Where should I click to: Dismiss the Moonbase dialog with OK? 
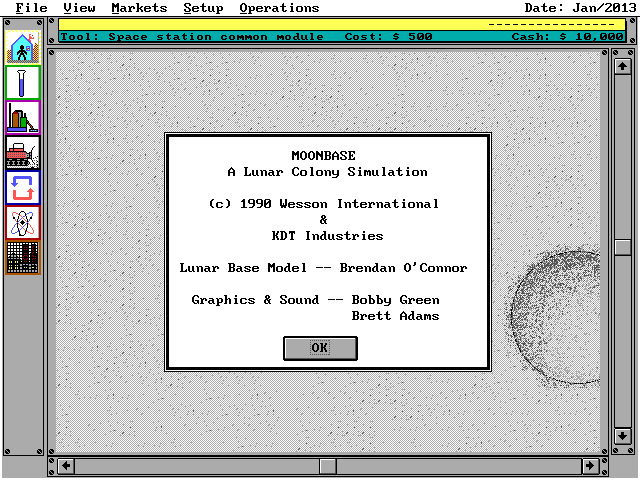[x=320, y=348]
